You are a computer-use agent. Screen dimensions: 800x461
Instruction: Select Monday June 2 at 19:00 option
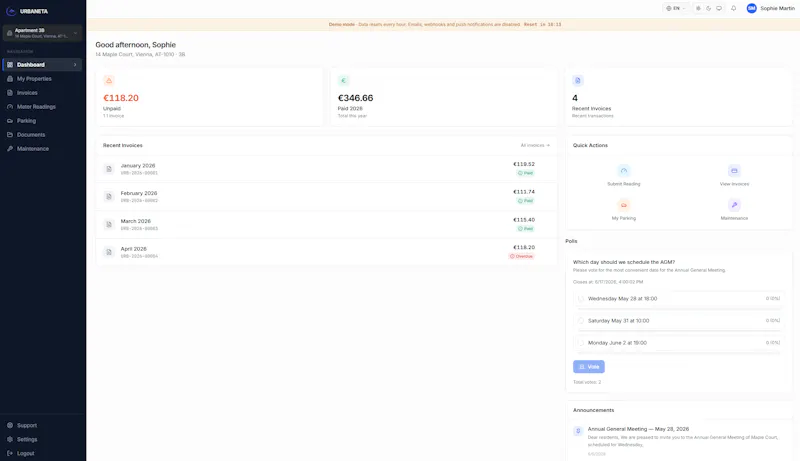(679, 343)
